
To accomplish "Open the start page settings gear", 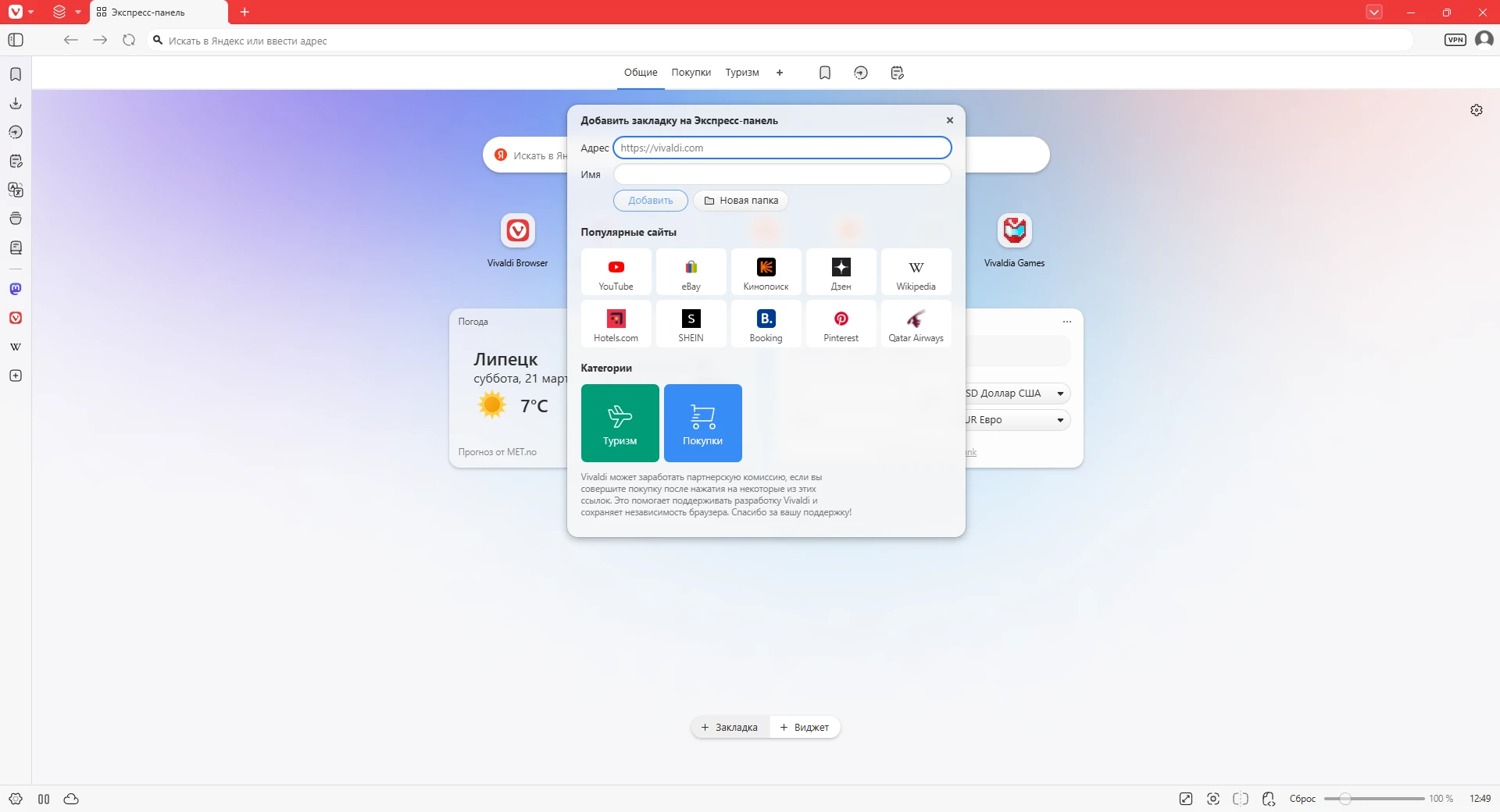I will point(1476,110).
